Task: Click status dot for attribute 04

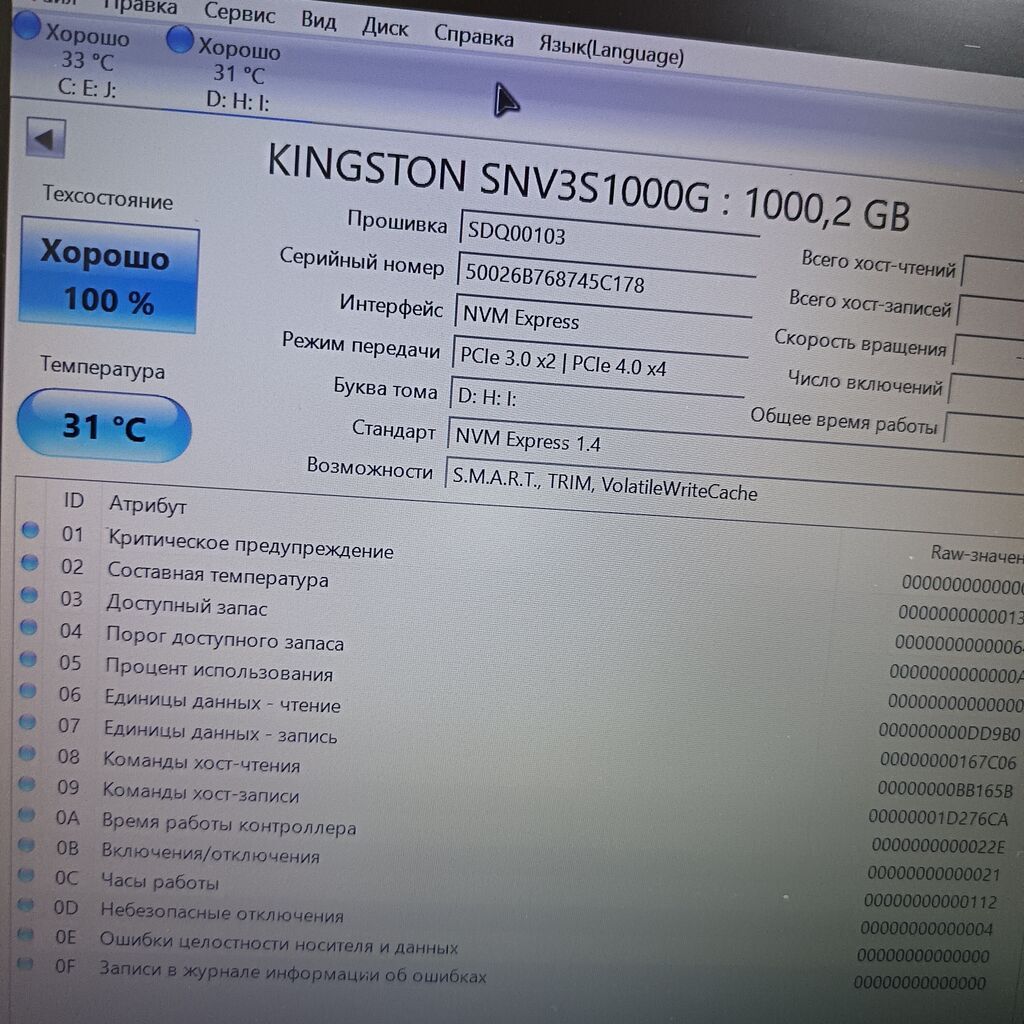Action: [29, 626]
